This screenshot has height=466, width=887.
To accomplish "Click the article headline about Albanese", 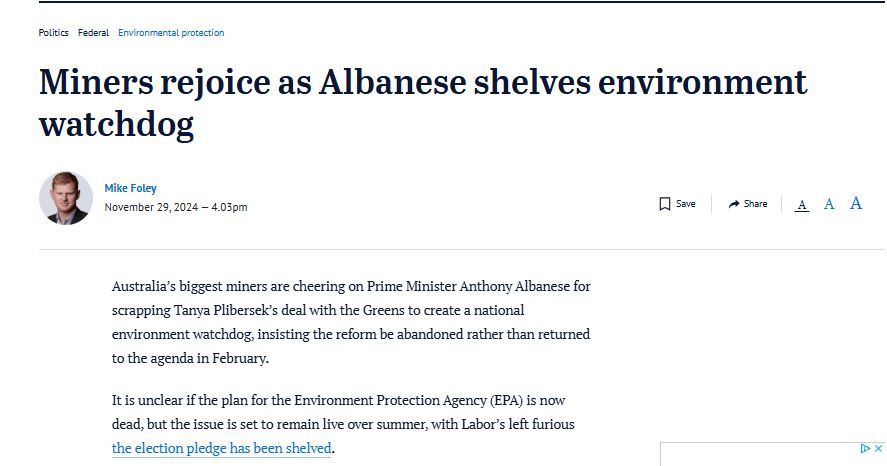I will [423, 103].
